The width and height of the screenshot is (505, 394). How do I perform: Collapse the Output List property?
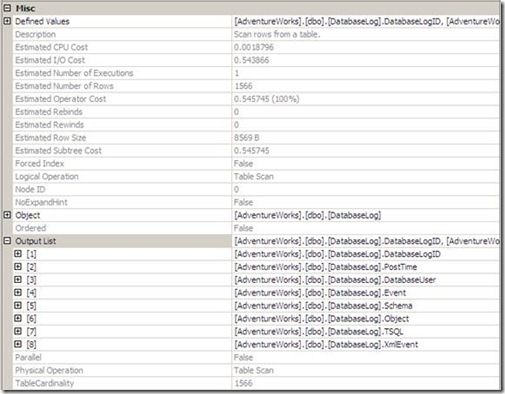pyautogui.click(x=7, y=241)
